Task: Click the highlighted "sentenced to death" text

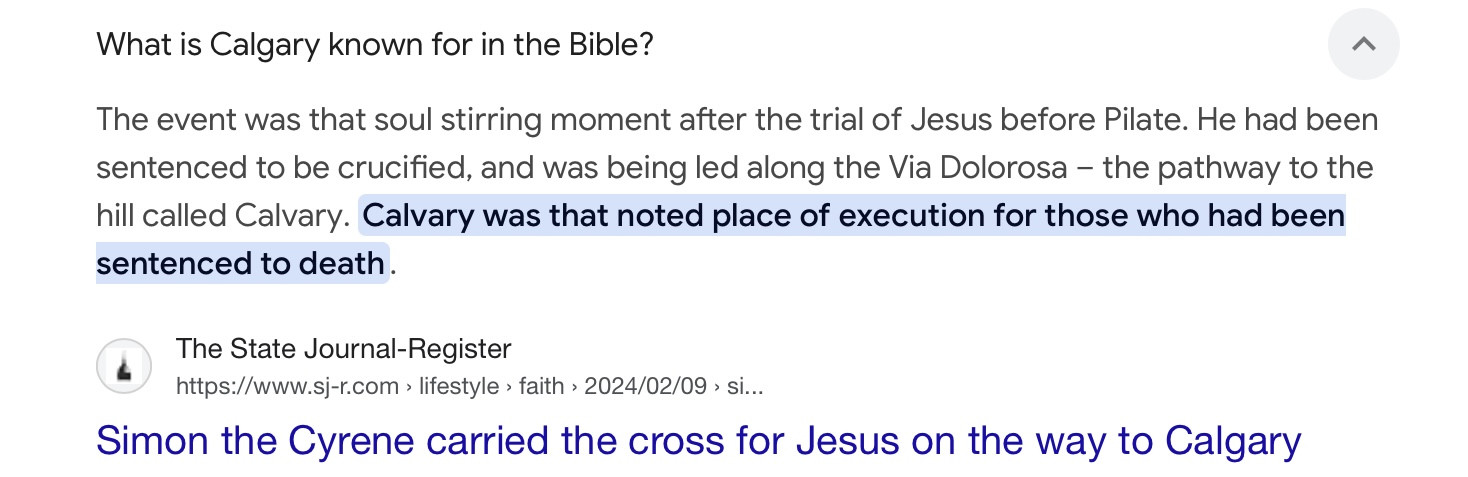Action: (240, 264)
